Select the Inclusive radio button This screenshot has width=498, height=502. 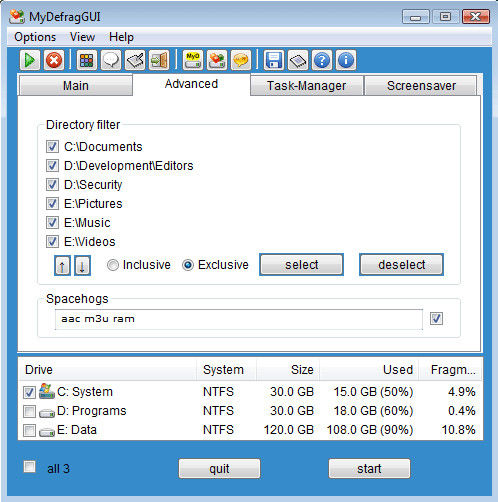click(x=113, y=265)
